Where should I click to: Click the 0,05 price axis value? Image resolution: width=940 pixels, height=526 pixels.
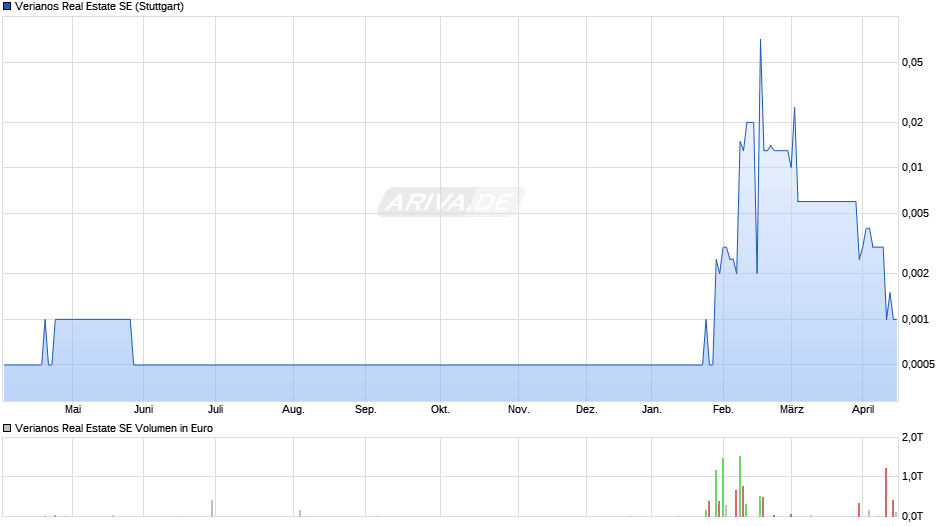(x=912, y=62)
